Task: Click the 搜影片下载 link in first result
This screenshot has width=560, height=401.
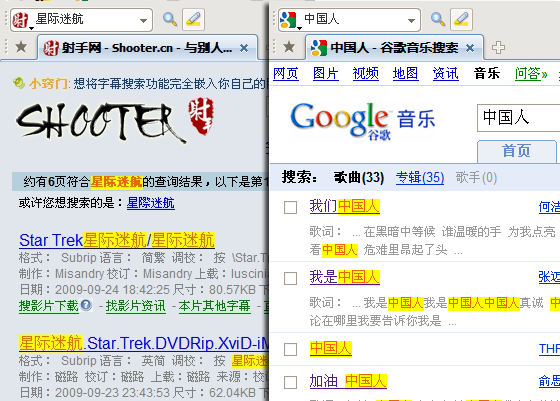Action: click(x=49, y=306)
